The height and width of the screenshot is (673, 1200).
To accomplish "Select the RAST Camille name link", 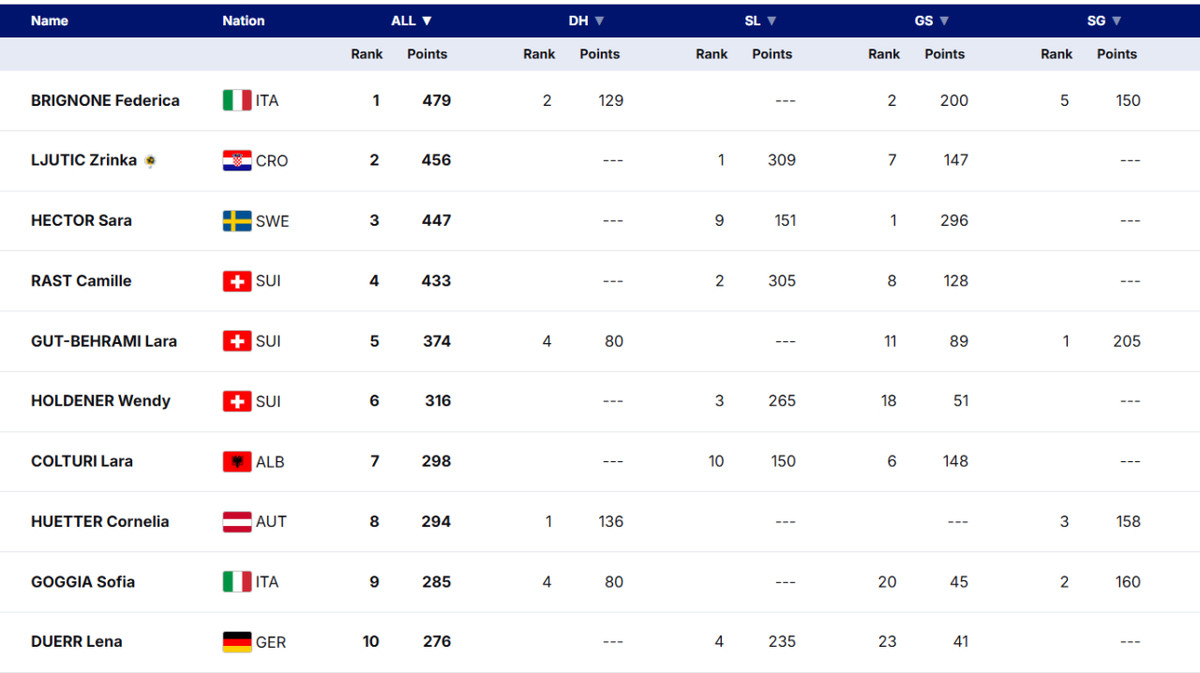I will coord(81,281).
